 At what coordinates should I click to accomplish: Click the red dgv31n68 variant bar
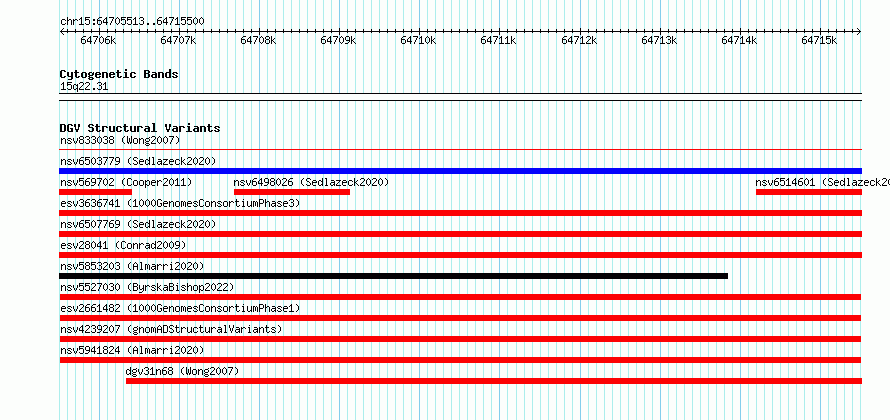click(494, 381)
